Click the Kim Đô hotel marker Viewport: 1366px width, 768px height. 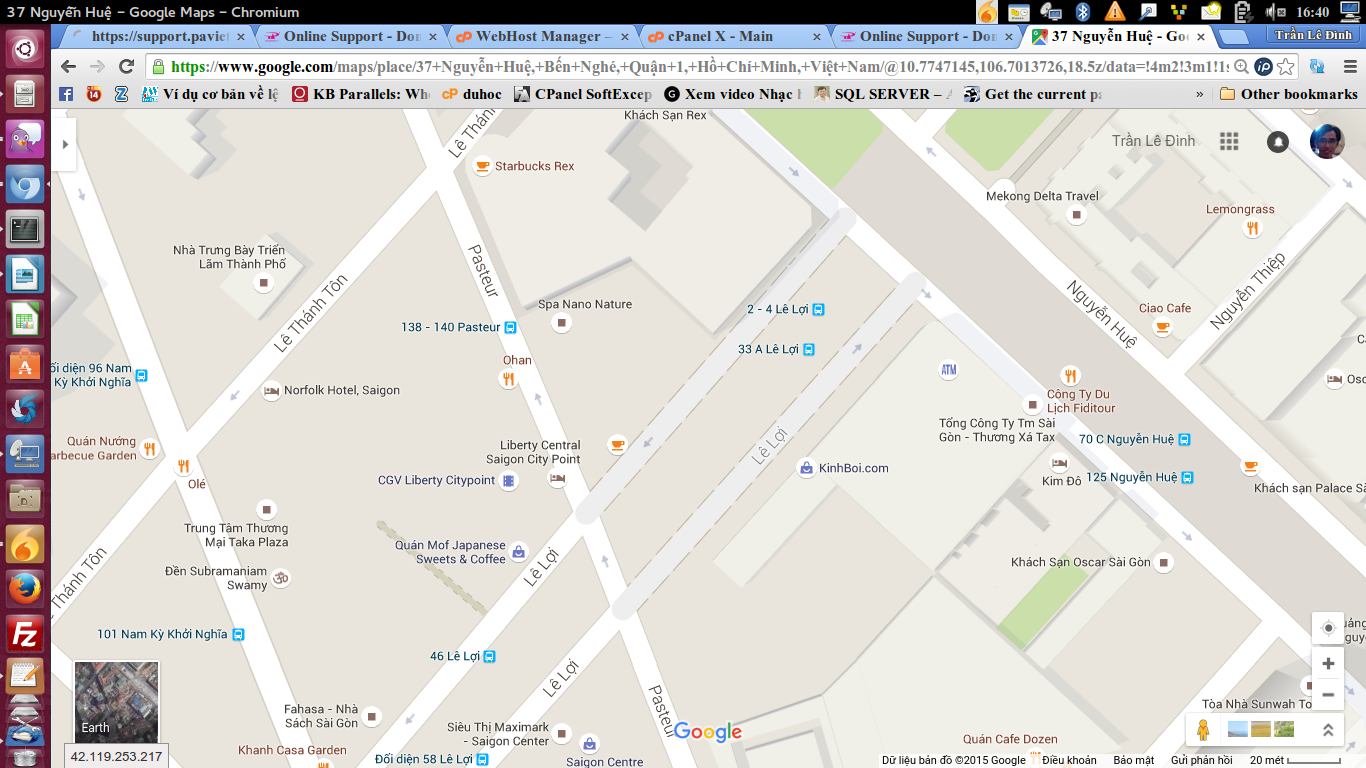[x=1059, y=463]
